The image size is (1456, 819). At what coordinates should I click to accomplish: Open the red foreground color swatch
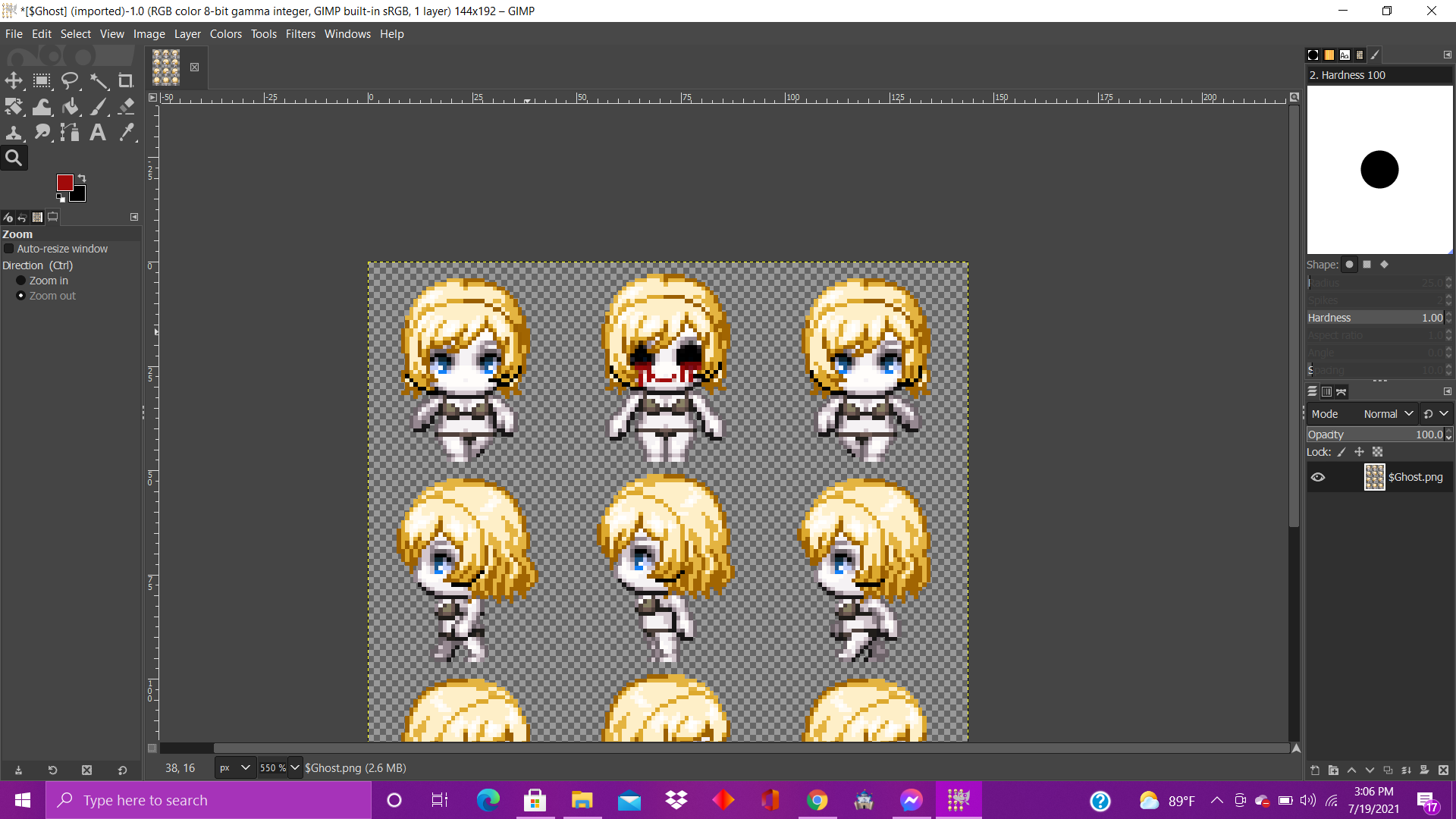(64, 182)
